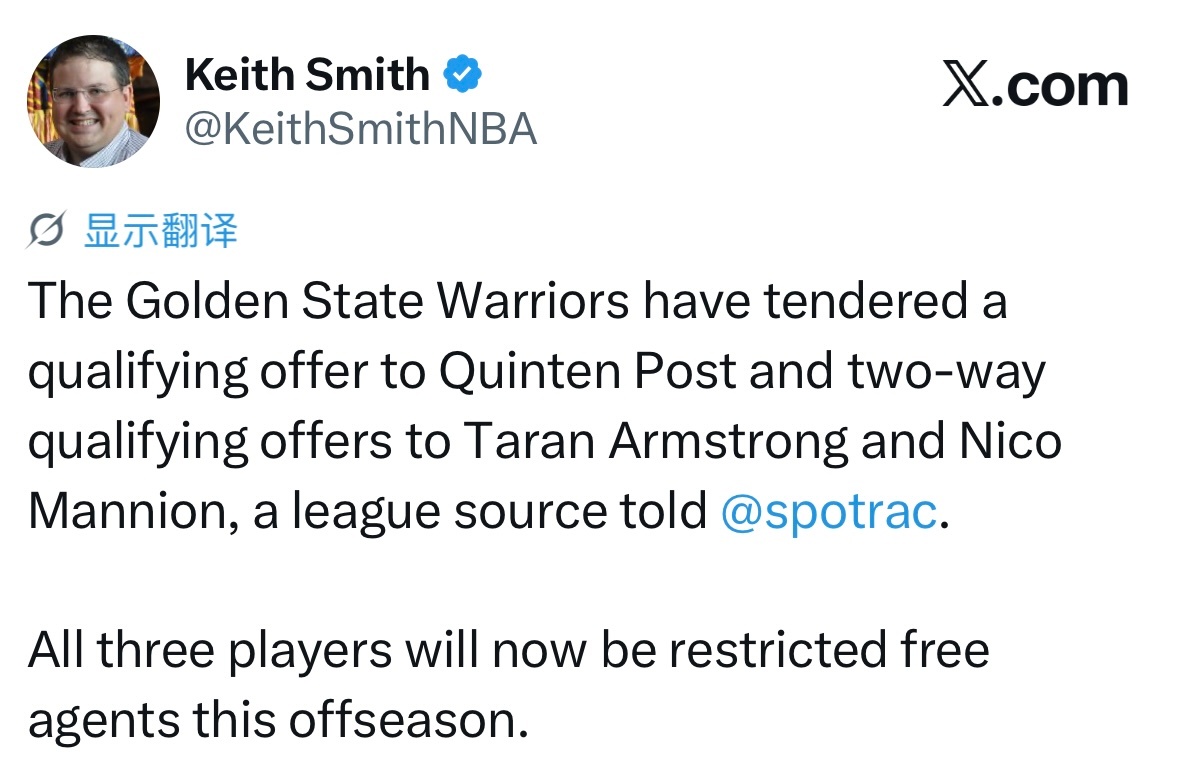The image size is (1179, 772).
Task: Click the sentence starting "All three players"
Action: pyautogui.click(x=508, y=685)
